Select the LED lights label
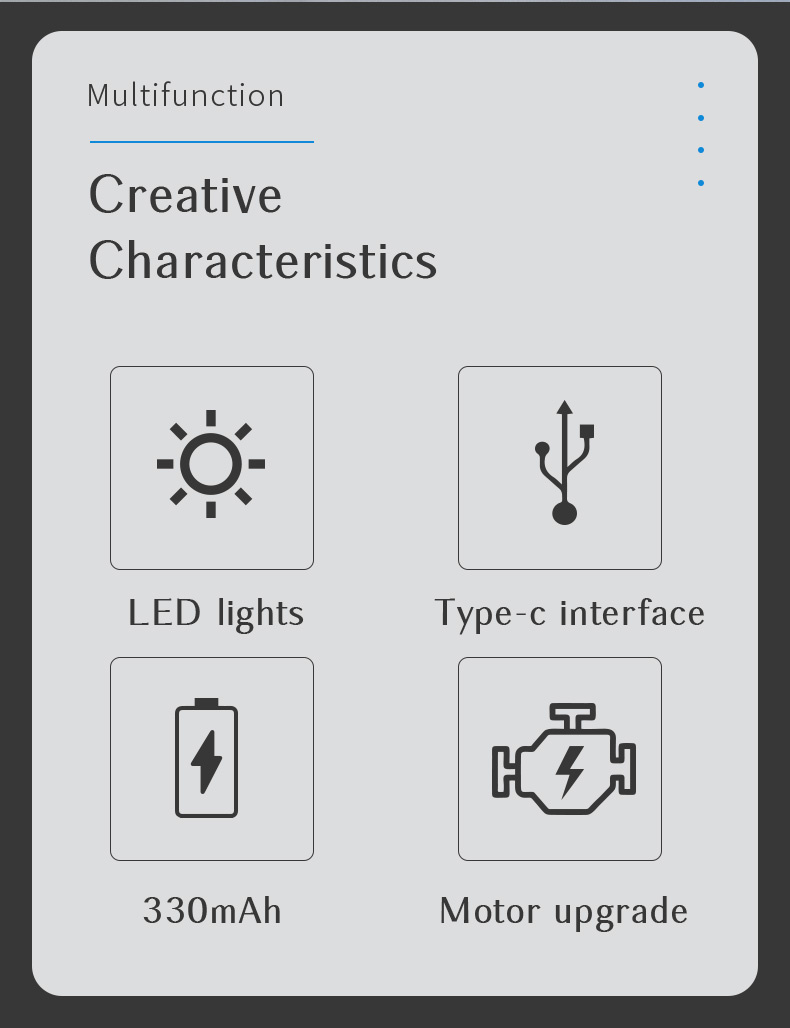Image resolution: width=790 pixels, height=1028 pixels. [x=216, y=614]
